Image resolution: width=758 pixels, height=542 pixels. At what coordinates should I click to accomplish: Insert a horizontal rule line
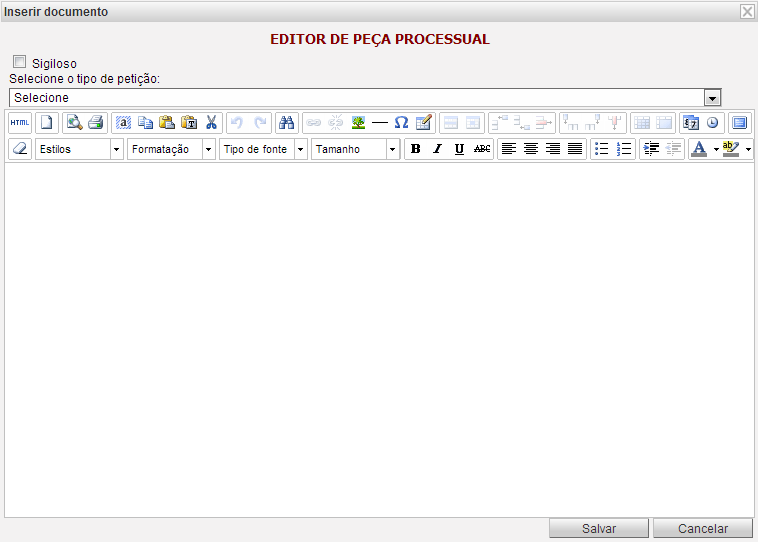tap(380, 123)
